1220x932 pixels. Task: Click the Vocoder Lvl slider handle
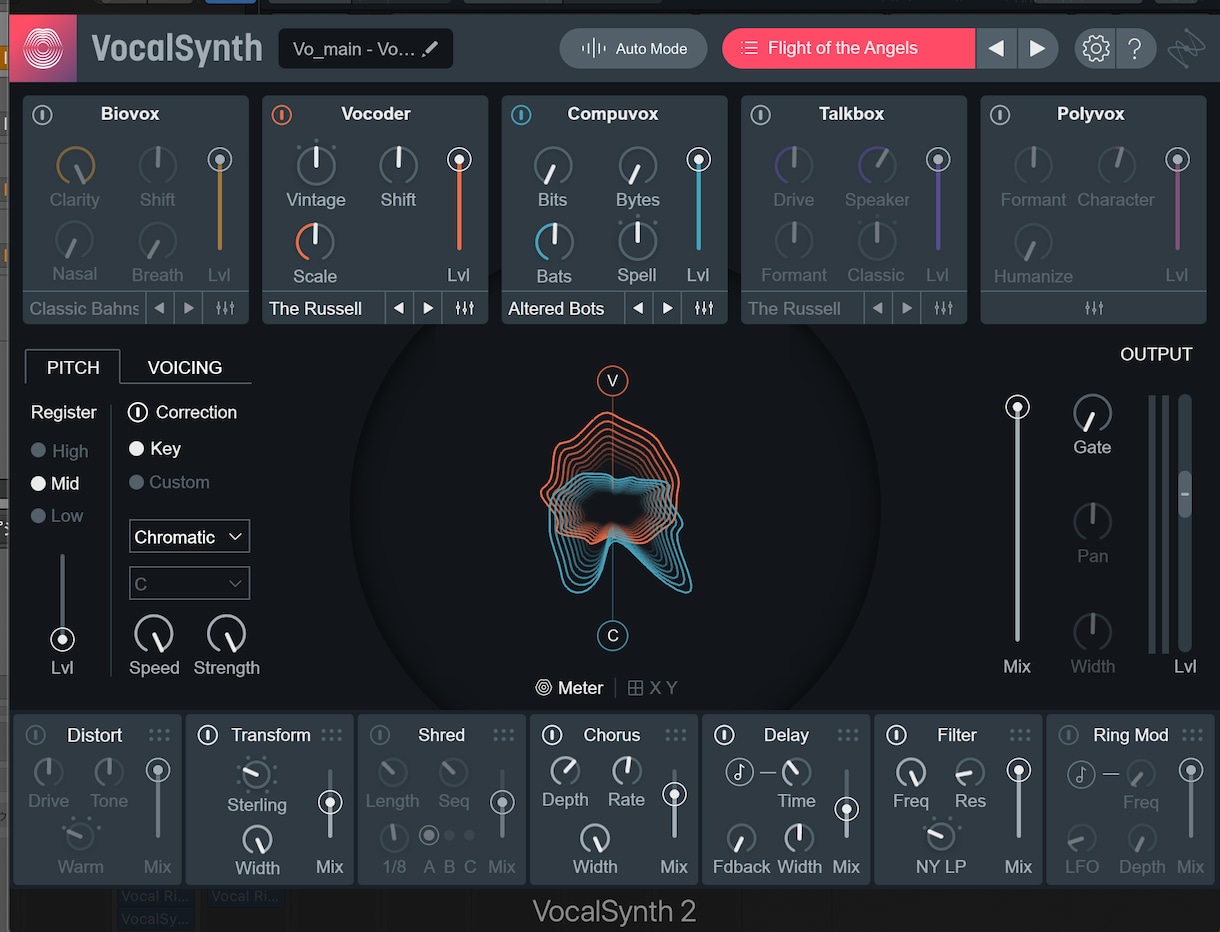(459, 159)
